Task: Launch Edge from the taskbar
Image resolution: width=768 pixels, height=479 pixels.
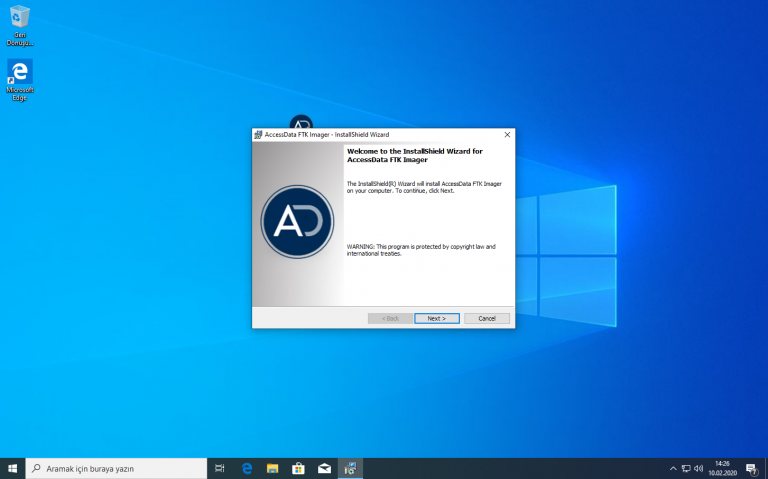Action: coord(247,469)
